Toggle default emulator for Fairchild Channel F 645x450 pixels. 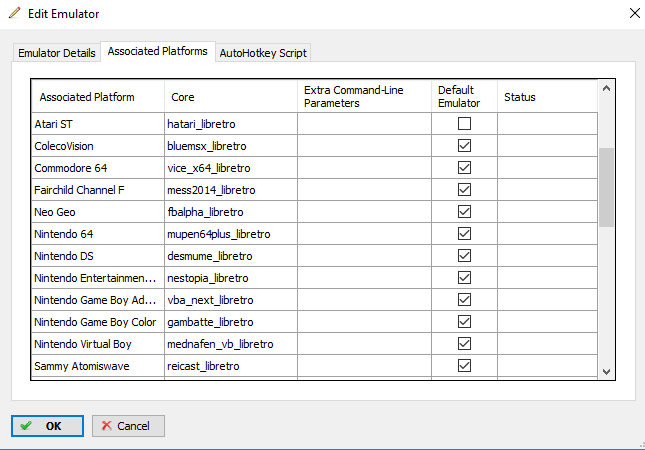click(x=464, y=190)
